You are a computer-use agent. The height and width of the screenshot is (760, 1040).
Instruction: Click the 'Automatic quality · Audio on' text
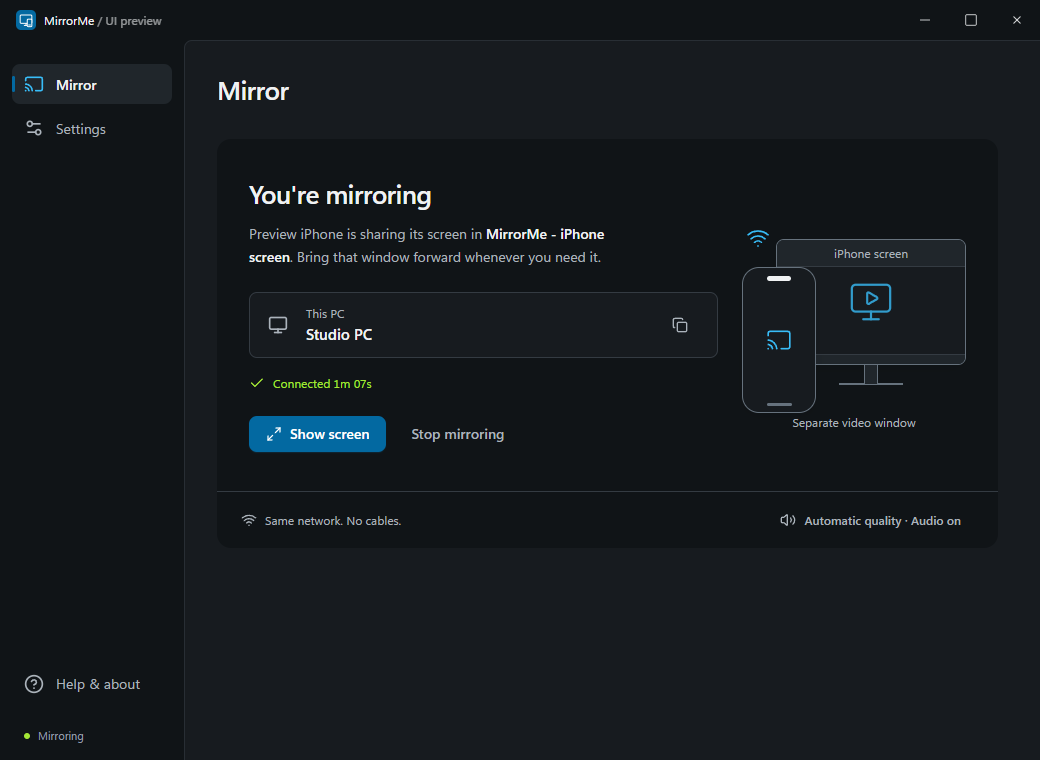[882, 521]
